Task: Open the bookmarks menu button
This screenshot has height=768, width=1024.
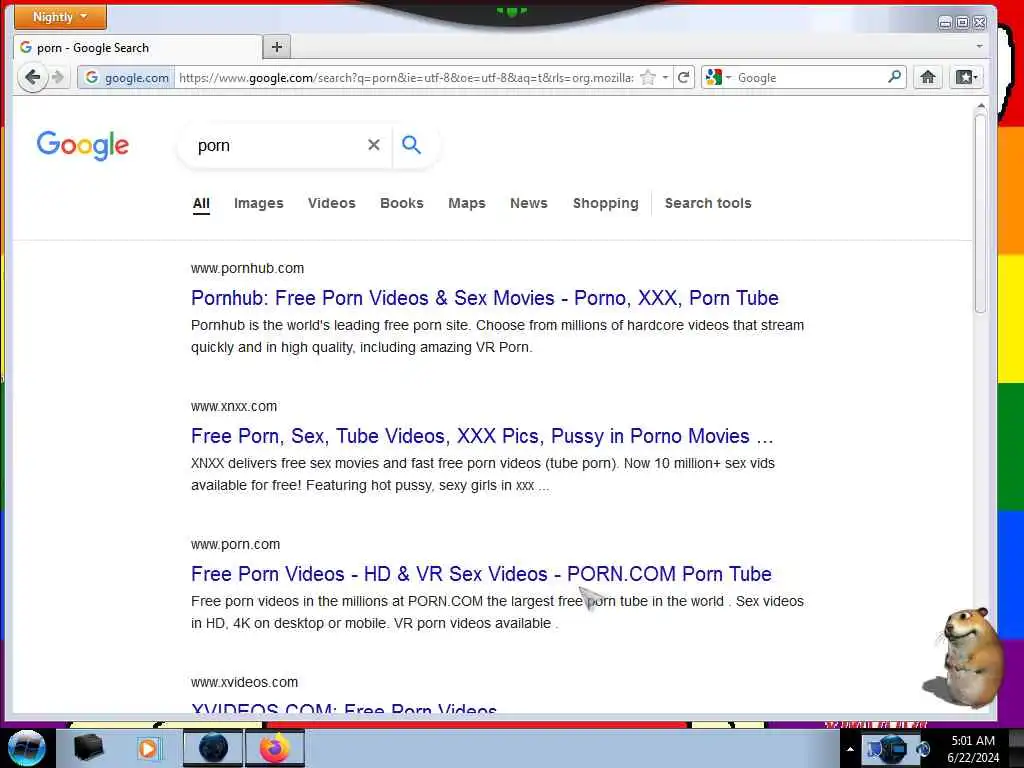Action: tap(966, 77)
